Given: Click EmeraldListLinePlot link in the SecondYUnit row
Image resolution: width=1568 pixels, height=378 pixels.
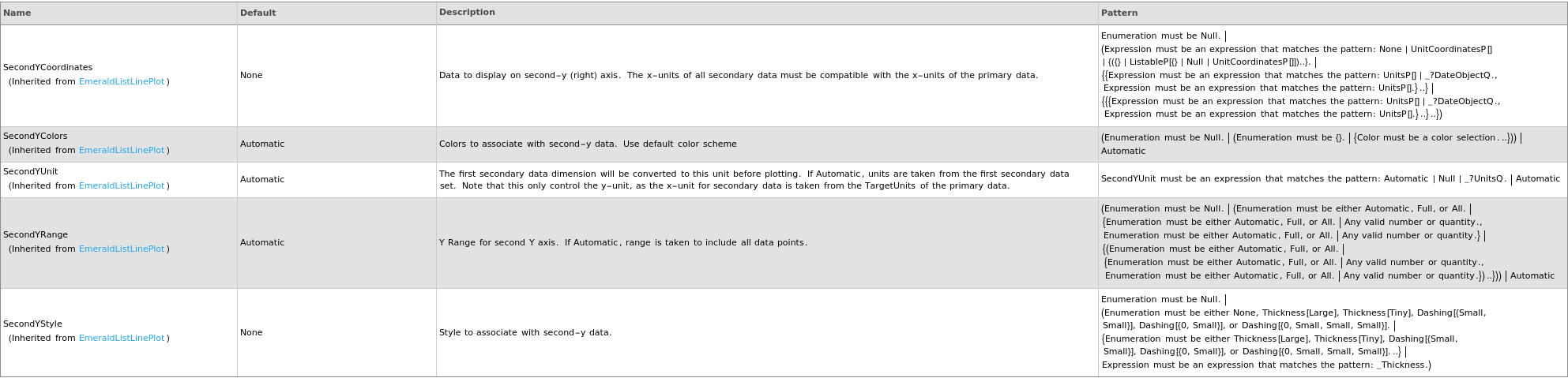Looking at the screenshot, I should [x=122, y=186].
